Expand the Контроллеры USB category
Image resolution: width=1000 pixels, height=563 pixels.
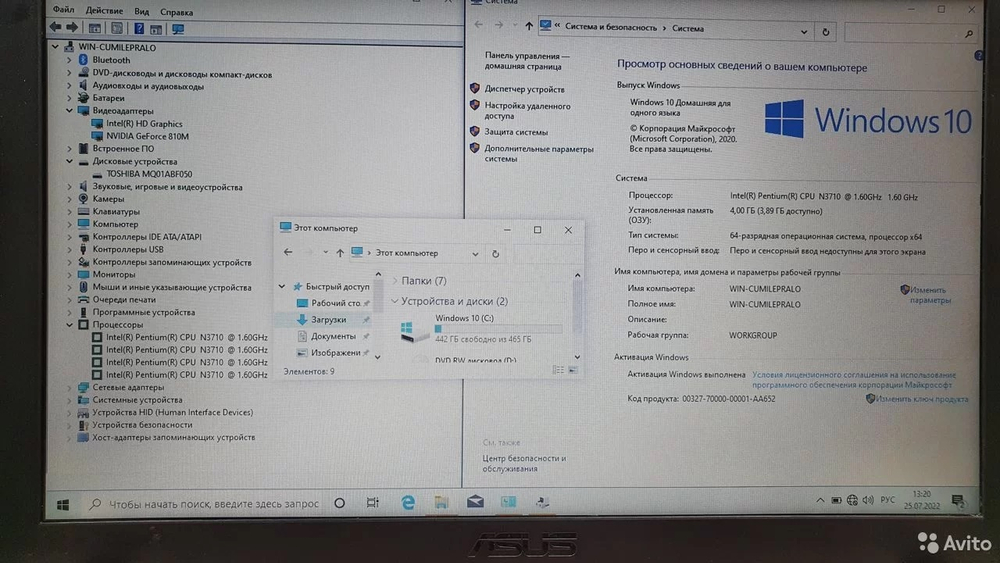pyautogui.click(x=69, y=249)
